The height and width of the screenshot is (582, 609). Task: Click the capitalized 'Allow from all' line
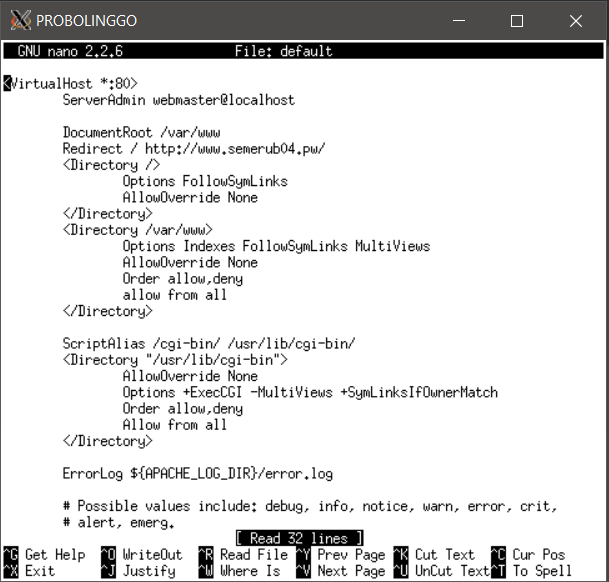pos(175,425)
